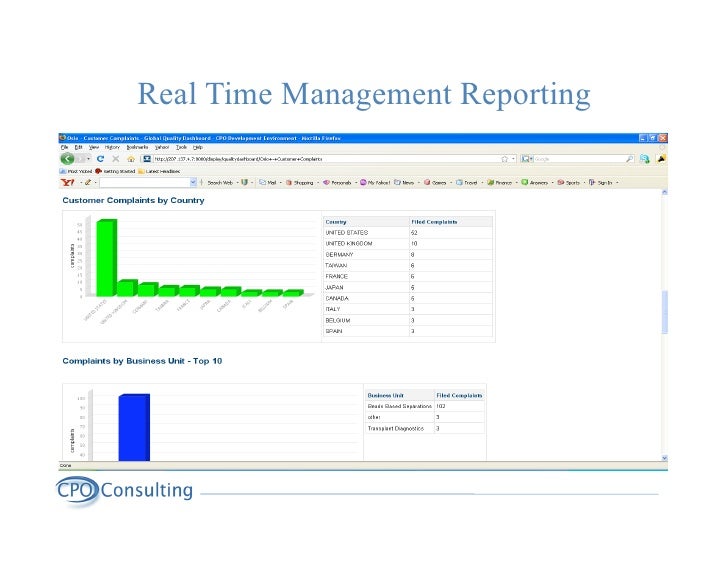This screenshot has height=563, width=728.
Task: Open the Bookmarks menu
Action: [137, 147]
